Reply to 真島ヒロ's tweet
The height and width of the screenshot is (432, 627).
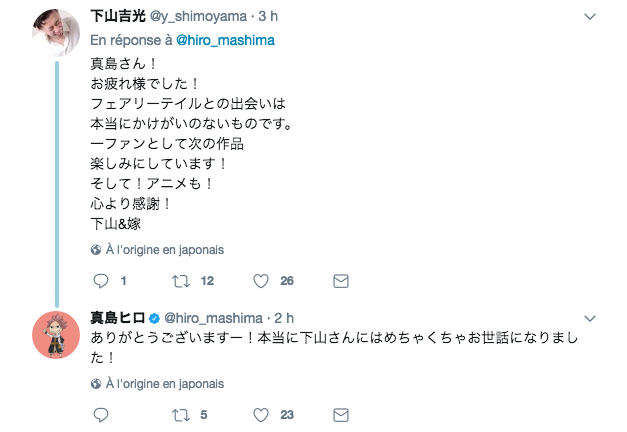coord(100,414)
